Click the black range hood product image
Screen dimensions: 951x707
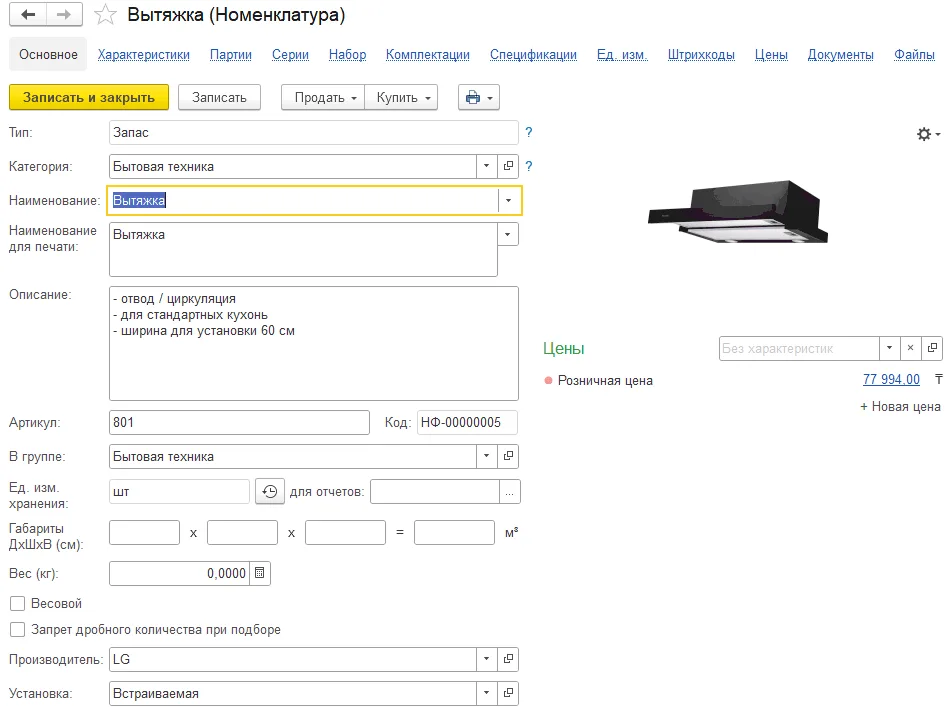pos(738,212)
